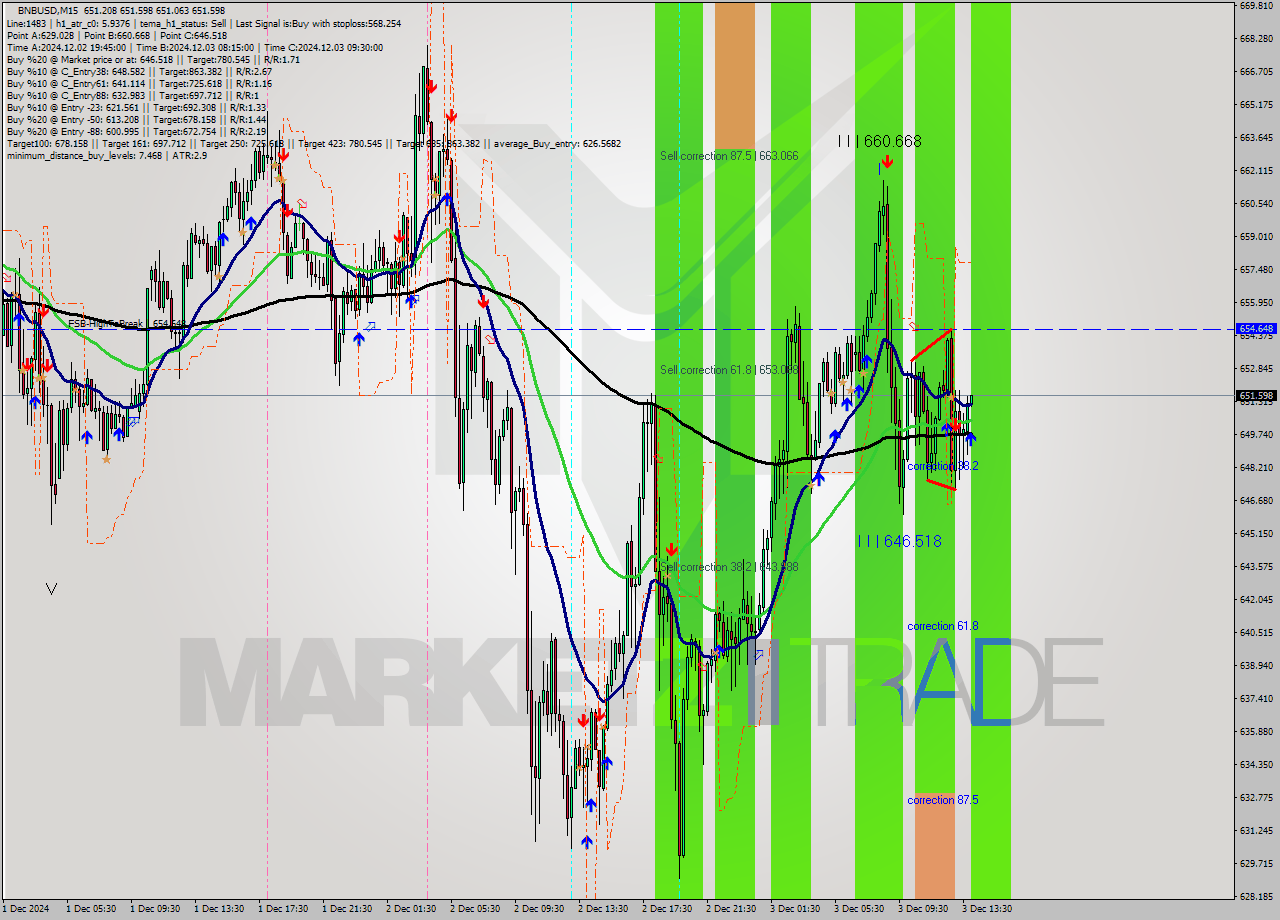Image resolution: width=1280 pixels, height=920 pixels.
Task: Select the blue 'correction 38.2' label
Action: (942, 465)
